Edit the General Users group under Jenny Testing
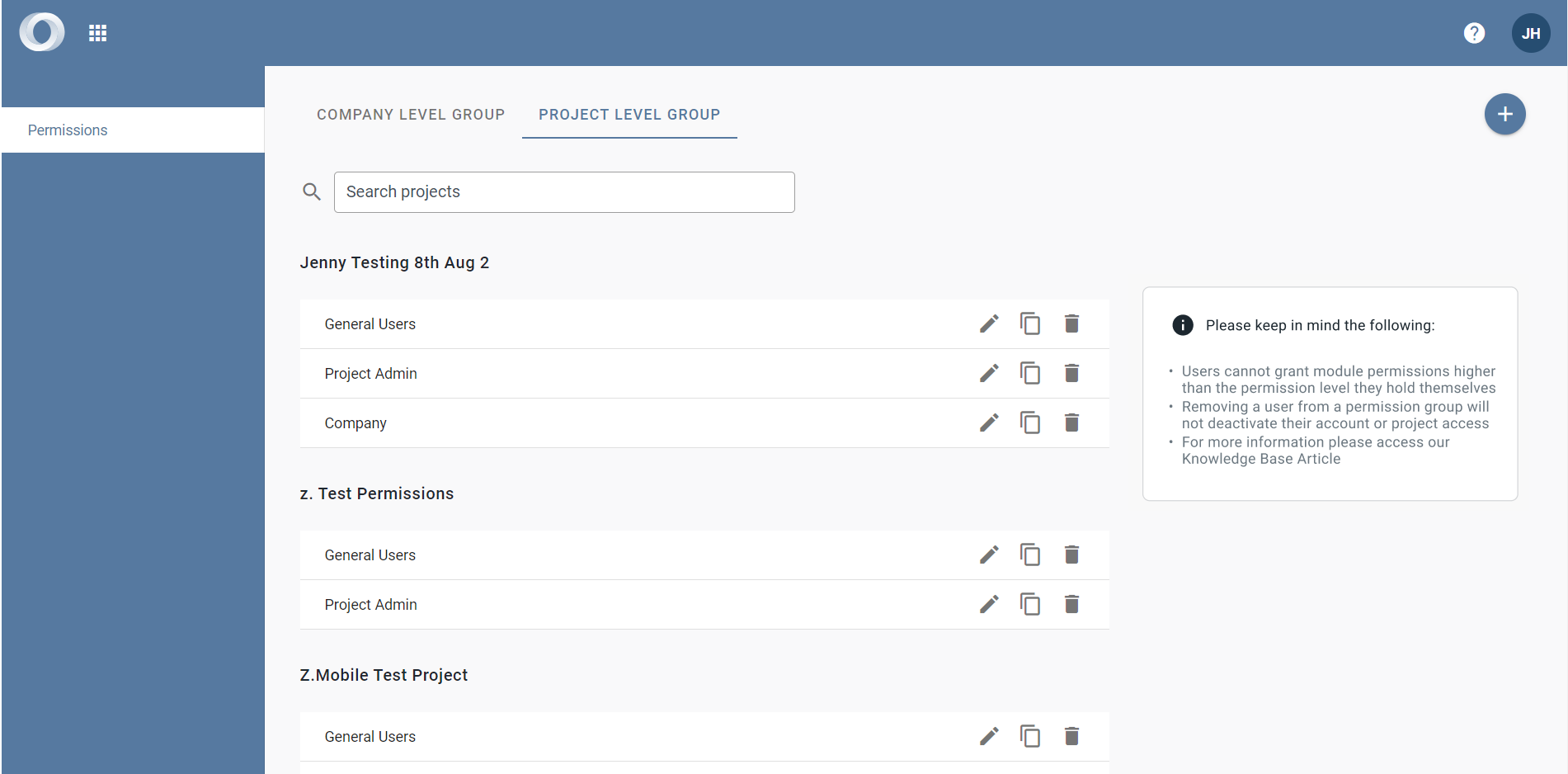This screenshot has width=1568, height=774. (x=988, y=323)
